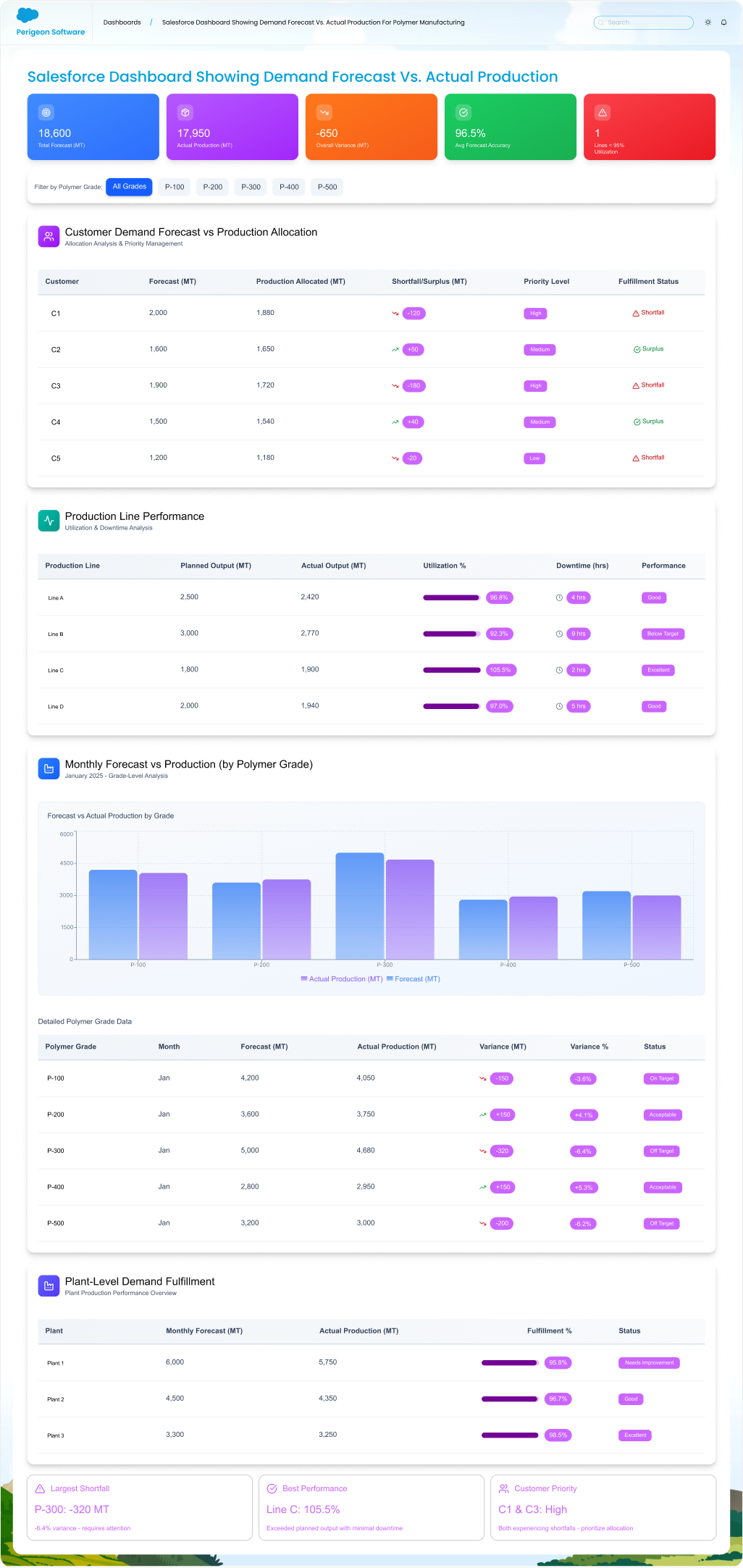Select the All Grades filter
The image size is (743, 1568).
129,187
